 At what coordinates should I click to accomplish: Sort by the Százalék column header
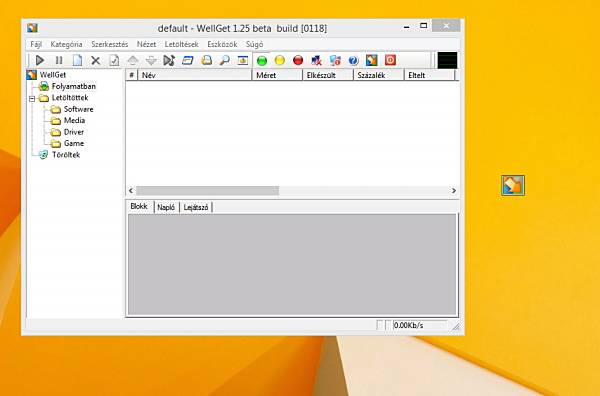pos(379,75)
